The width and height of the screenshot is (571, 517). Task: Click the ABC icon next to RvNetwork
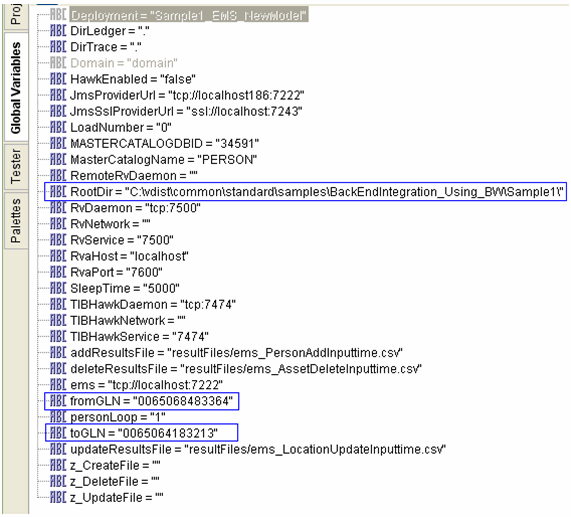(58, 224)
